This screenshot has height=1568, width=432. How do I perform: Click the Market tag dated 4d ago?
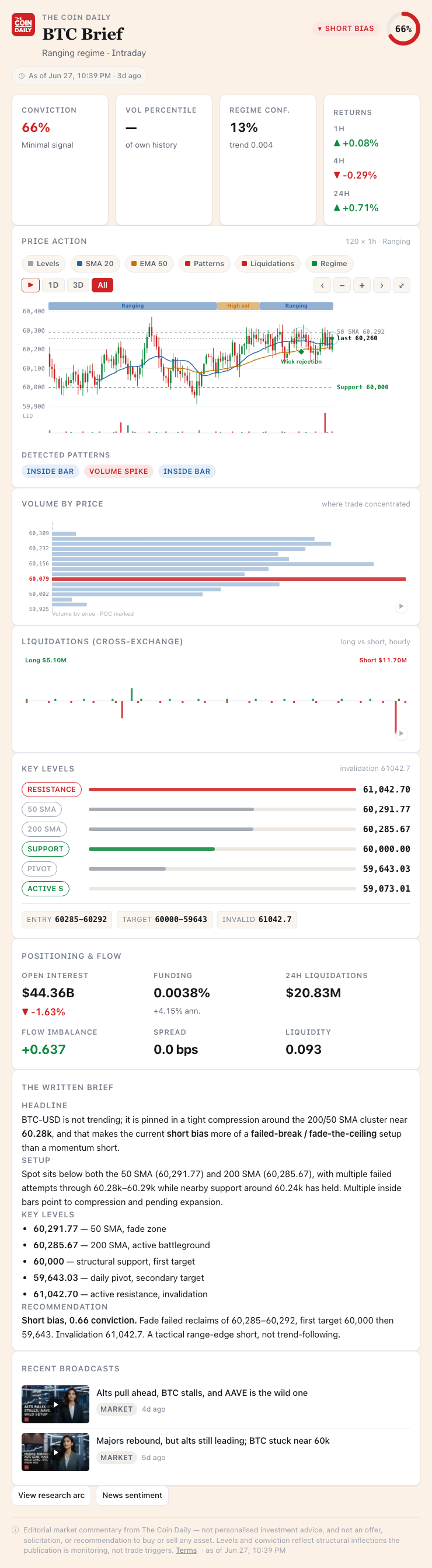pyautogui.click(x=116, y=1409)
